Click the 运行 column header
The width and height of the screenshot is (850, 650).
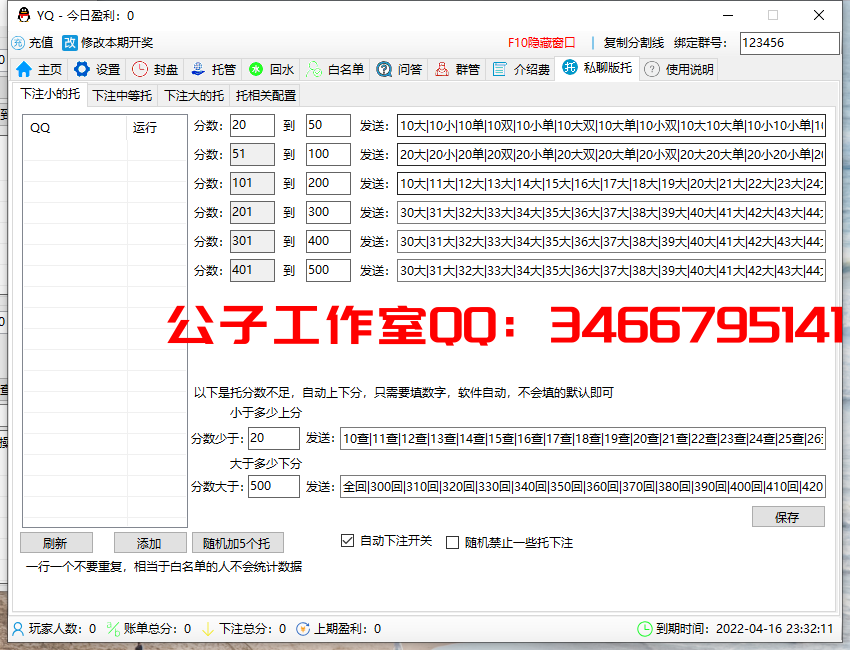(x=157, y=127)
